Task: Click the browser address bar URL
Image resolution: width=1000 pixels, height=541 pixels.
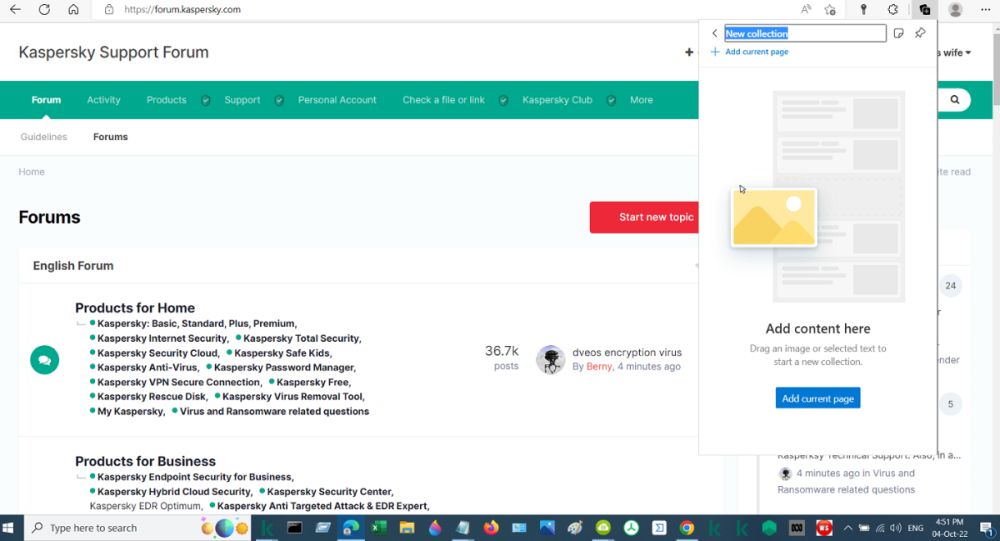Action: point(182,10)
